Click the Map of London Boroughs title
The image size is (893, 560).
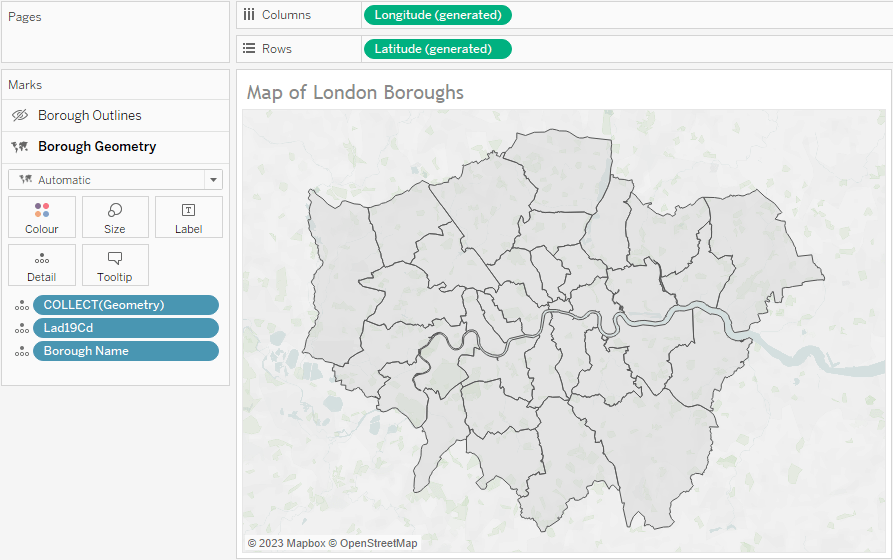[355, 93]
